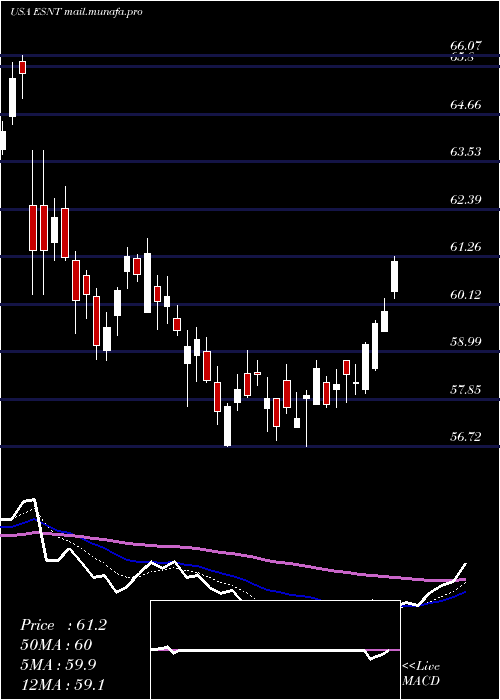
Task: Select the 62.39 price level label
Action: point(466,200)
